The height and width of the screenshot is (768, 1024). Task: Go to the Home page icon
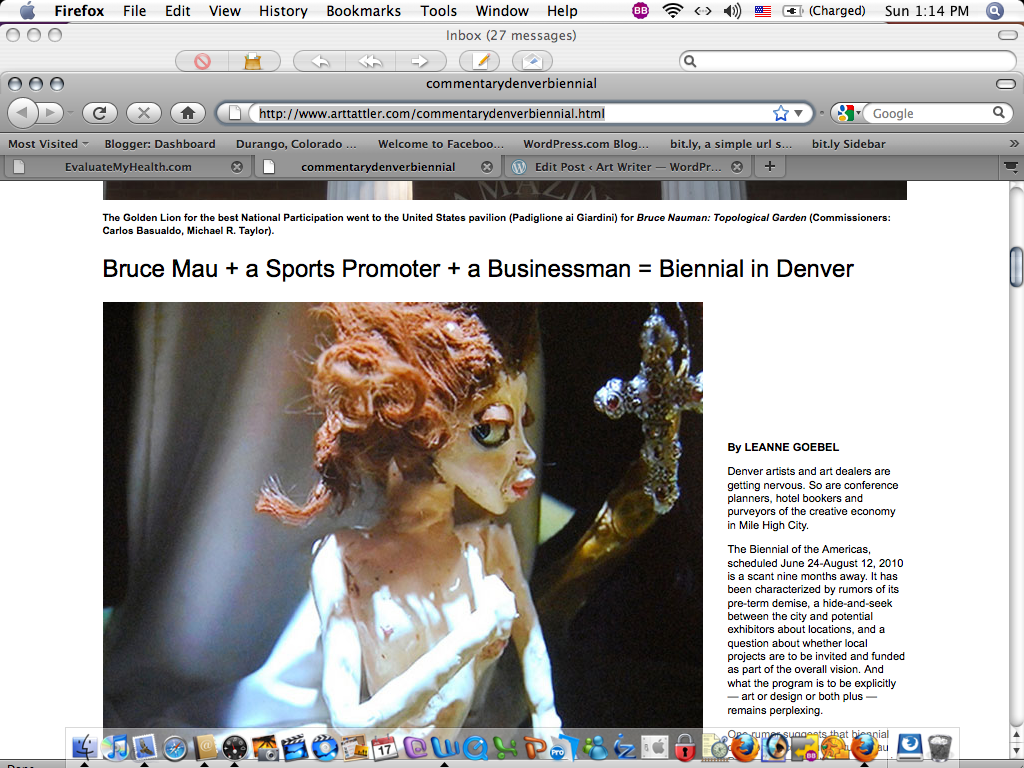pyautogui.click(x=187, y=113)
